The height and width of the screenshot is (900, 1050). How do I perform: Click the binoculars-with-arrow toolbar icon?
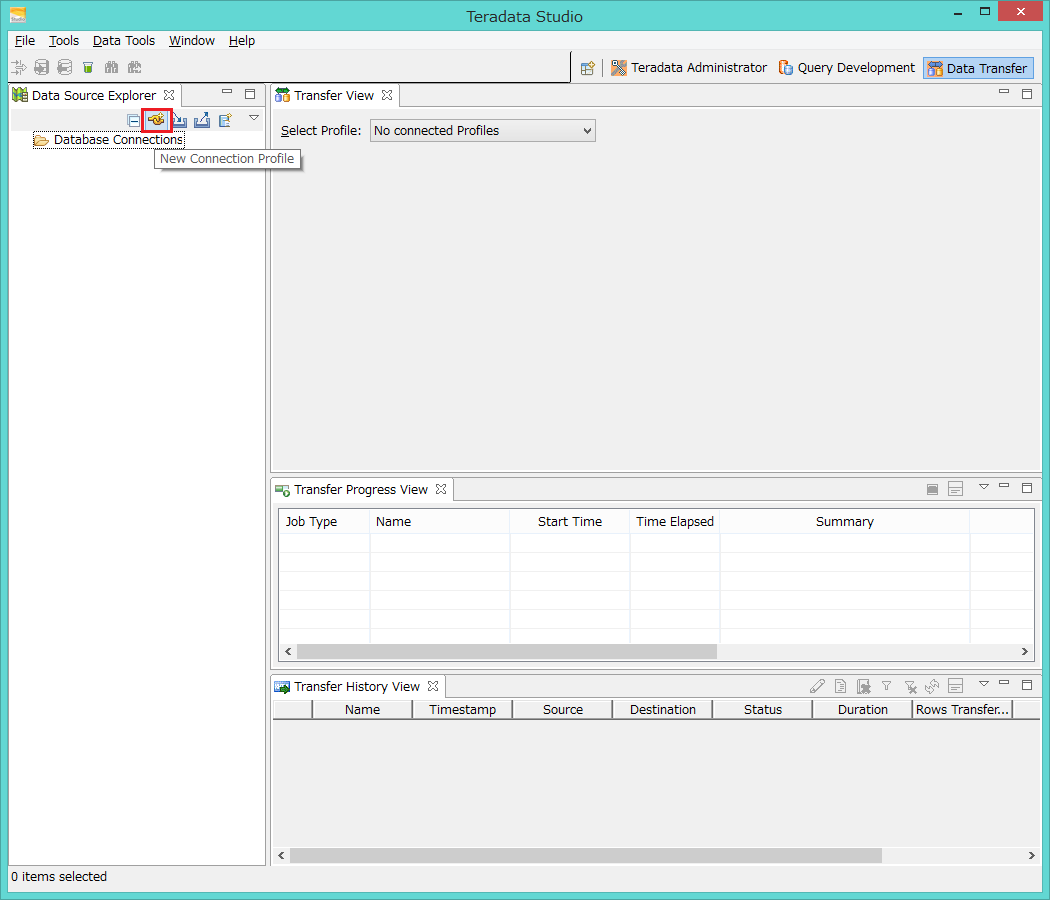[x=135, y=67]
